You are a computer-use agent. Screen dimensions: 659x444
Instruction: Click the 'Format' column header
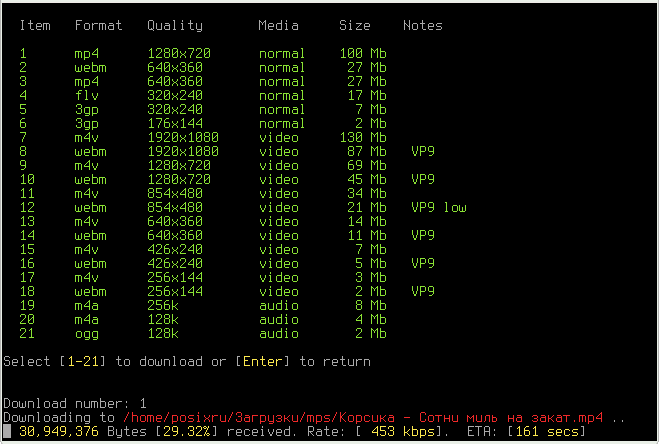pyautogui.click(x=98, y=26)
